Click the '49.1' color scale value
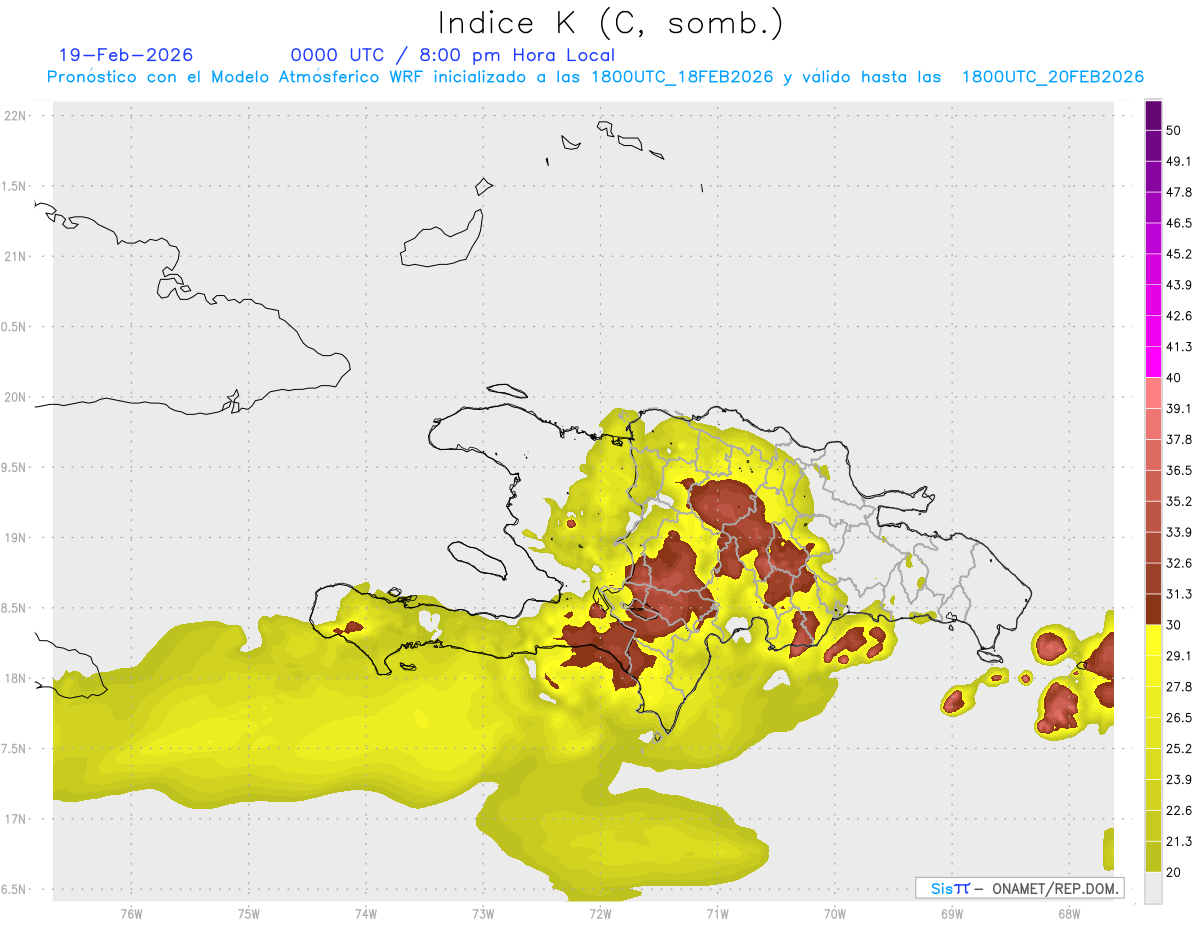Viewport: 1200px width, 927px height. click(1179, 161)
